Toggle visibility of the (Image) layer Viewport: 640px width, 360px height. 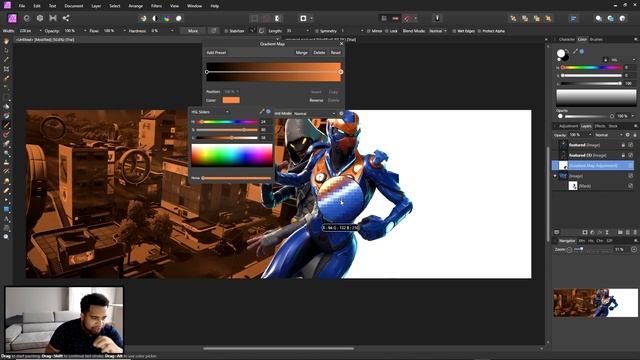631,176
